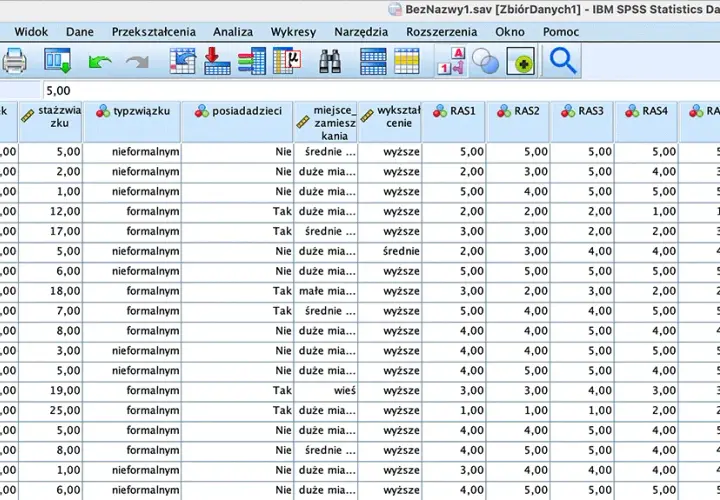
Task: Click RAS1 cell in the 19,00 row
Action: pyautogui.click(x=454, y=391)
